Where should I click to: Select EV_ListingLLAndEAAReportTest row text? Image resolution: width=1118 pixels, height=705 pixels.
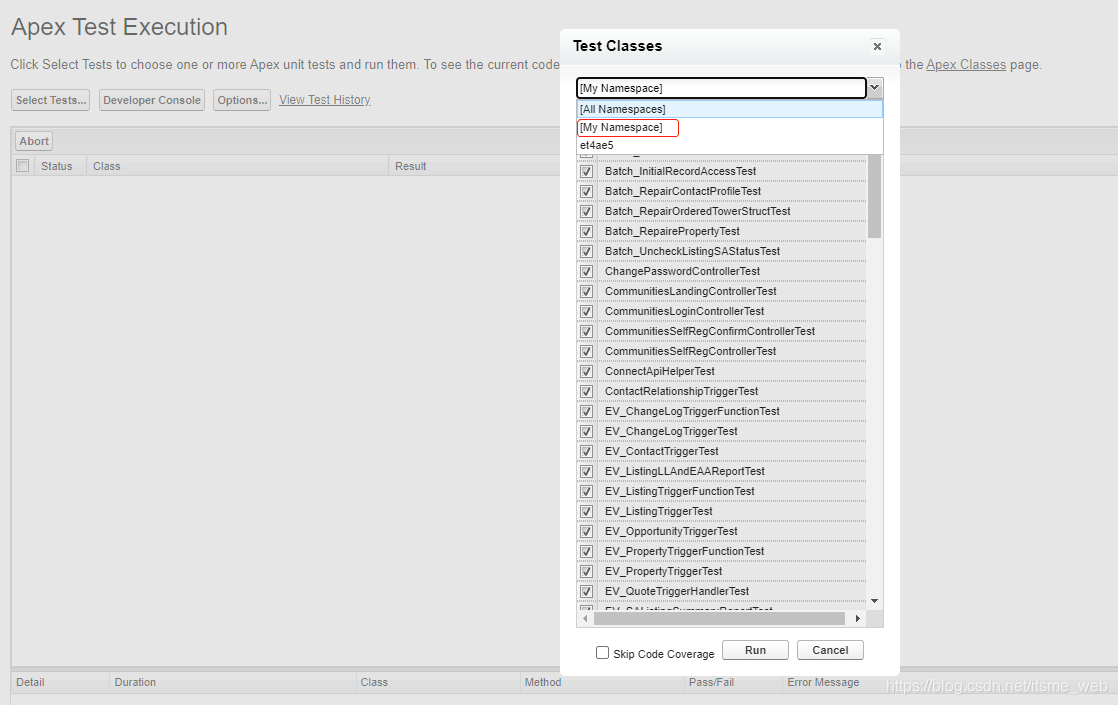[x=684, y=471]
